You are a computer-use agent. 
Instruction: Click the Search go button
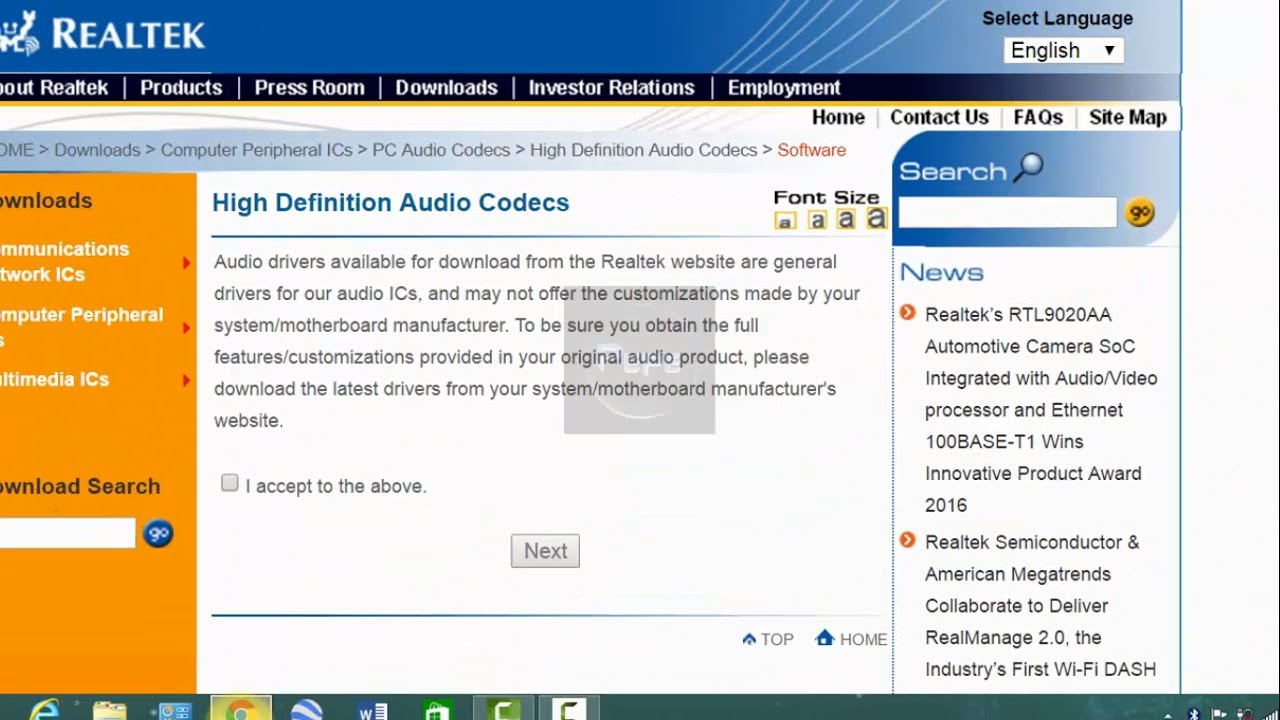tap(1140, 212)
